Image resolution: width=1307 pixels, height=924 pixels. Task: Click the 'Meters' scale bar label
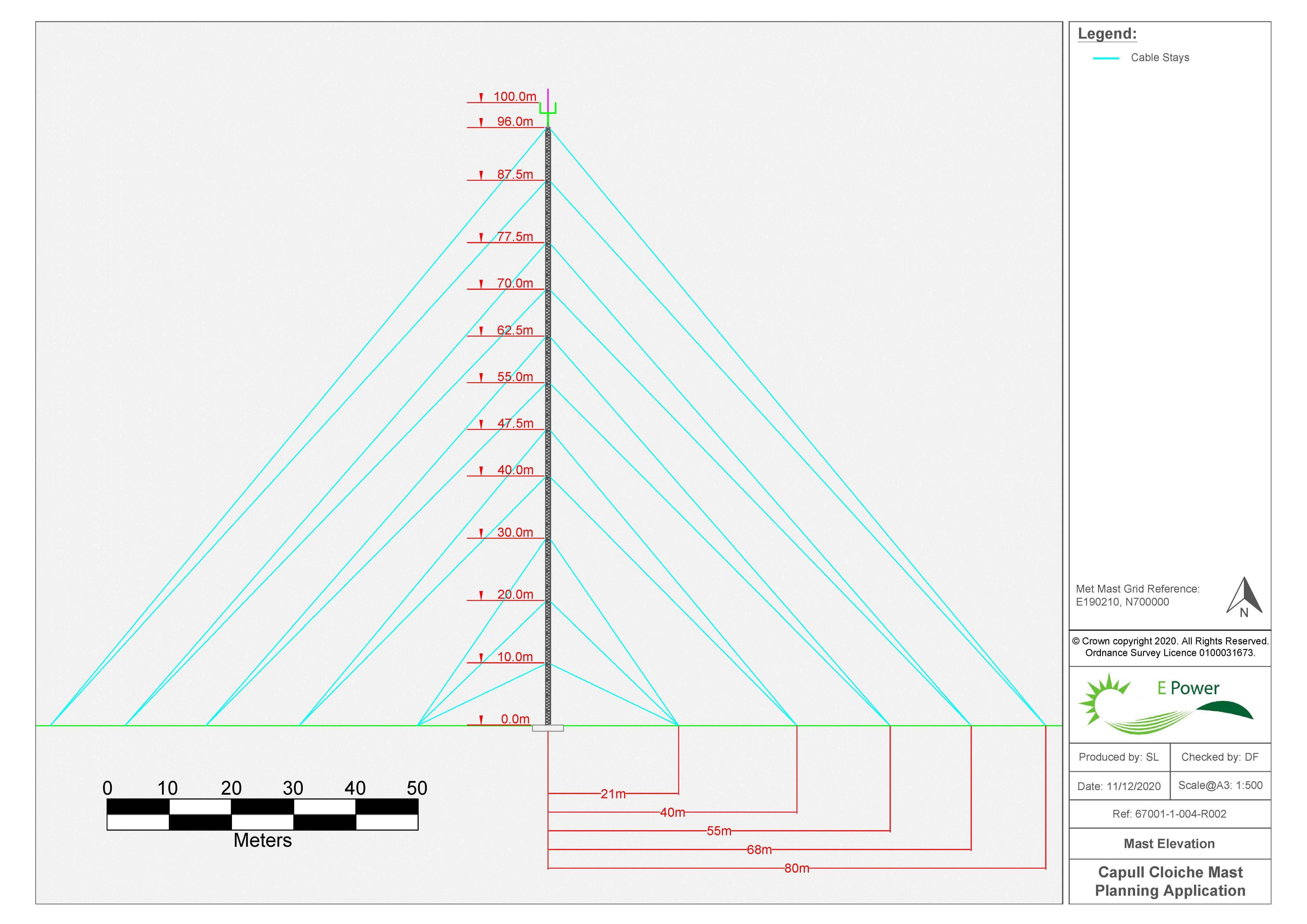pos(262,840)
